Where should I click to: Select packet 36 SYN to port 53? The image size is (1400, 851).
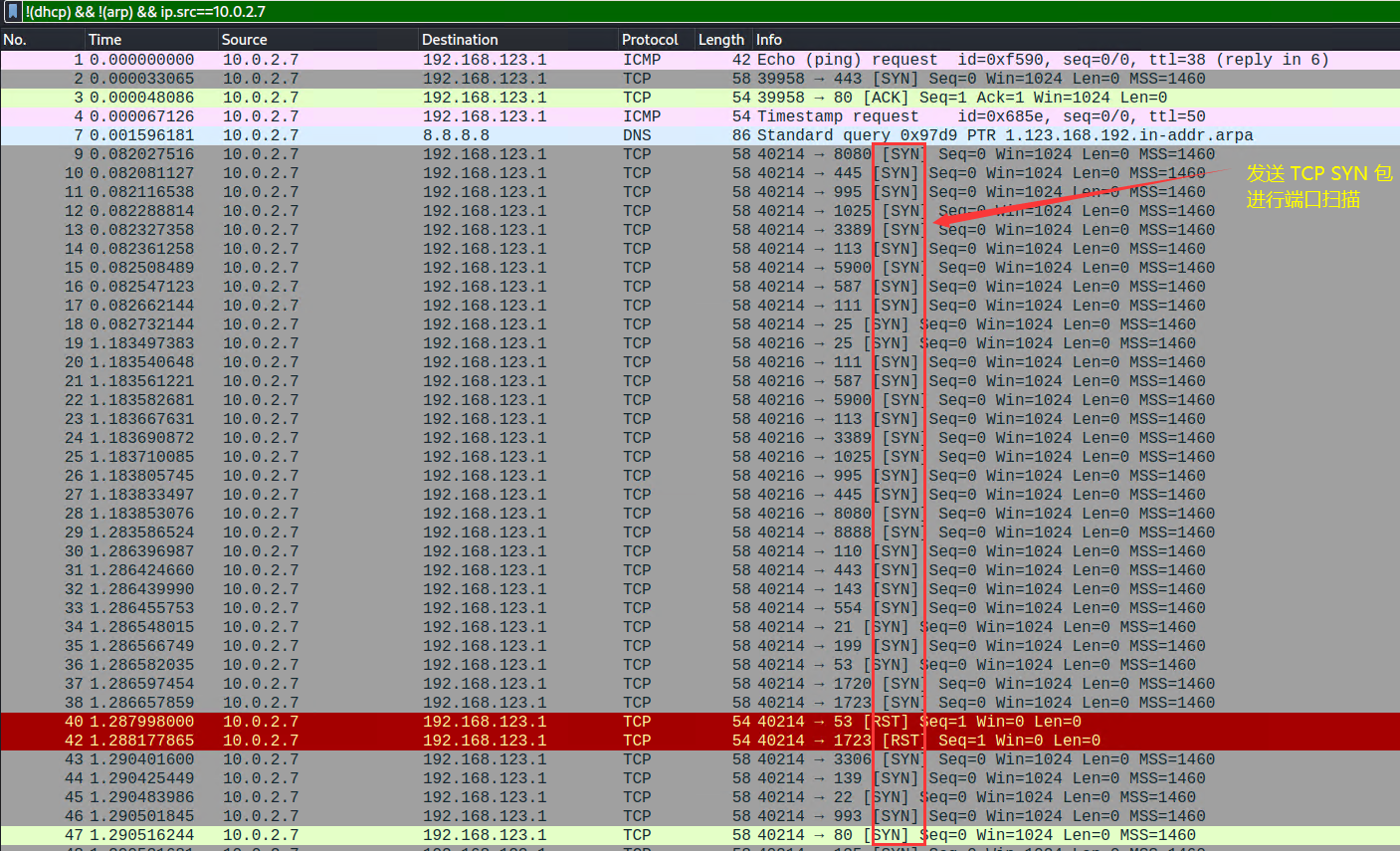pyautogui.click(x=700, y=665)
